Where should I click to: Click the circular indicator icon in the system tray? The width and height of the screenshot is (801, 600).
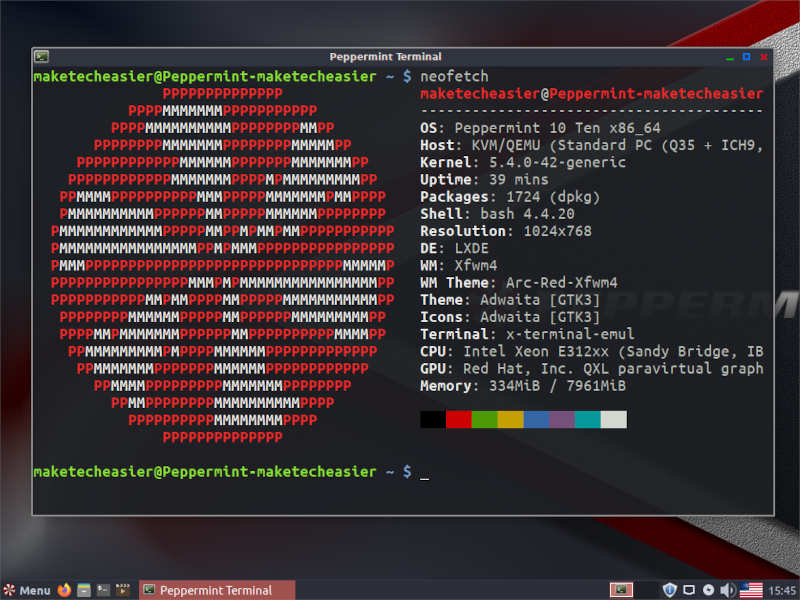(708, 590)
